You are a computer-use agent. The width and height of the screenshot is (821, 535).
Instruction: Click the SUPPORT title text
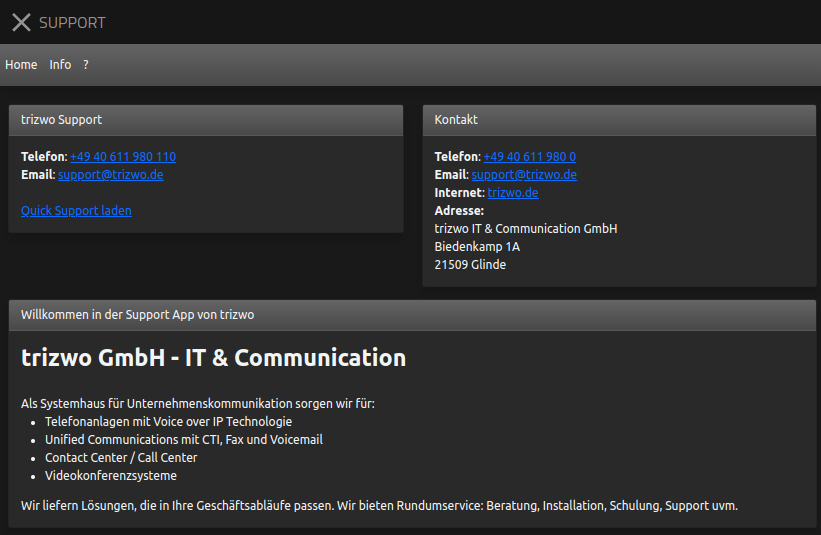click(x=72, y=23)
